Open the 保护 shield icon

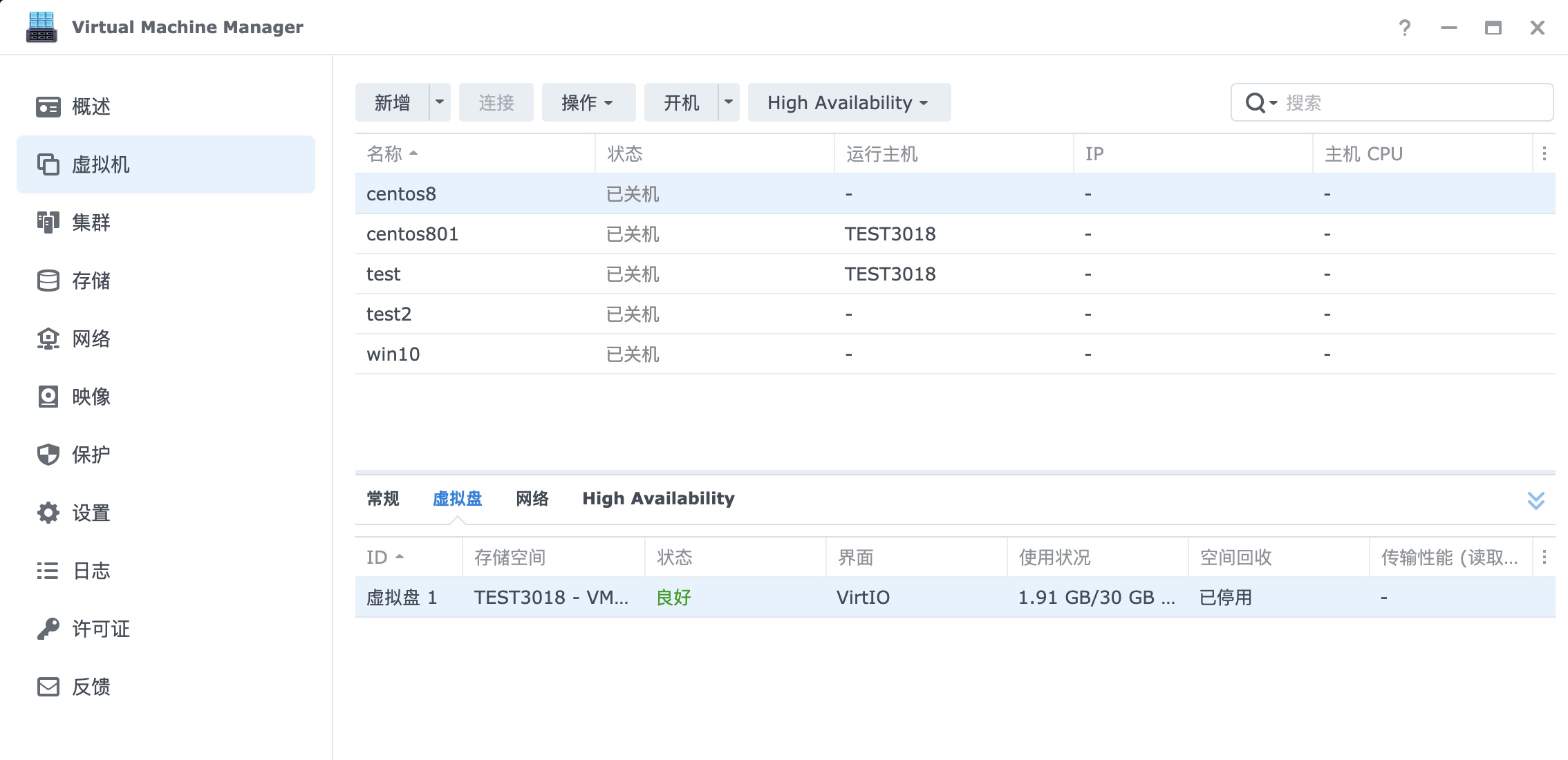pyautogui.click(x=48, y=455)
